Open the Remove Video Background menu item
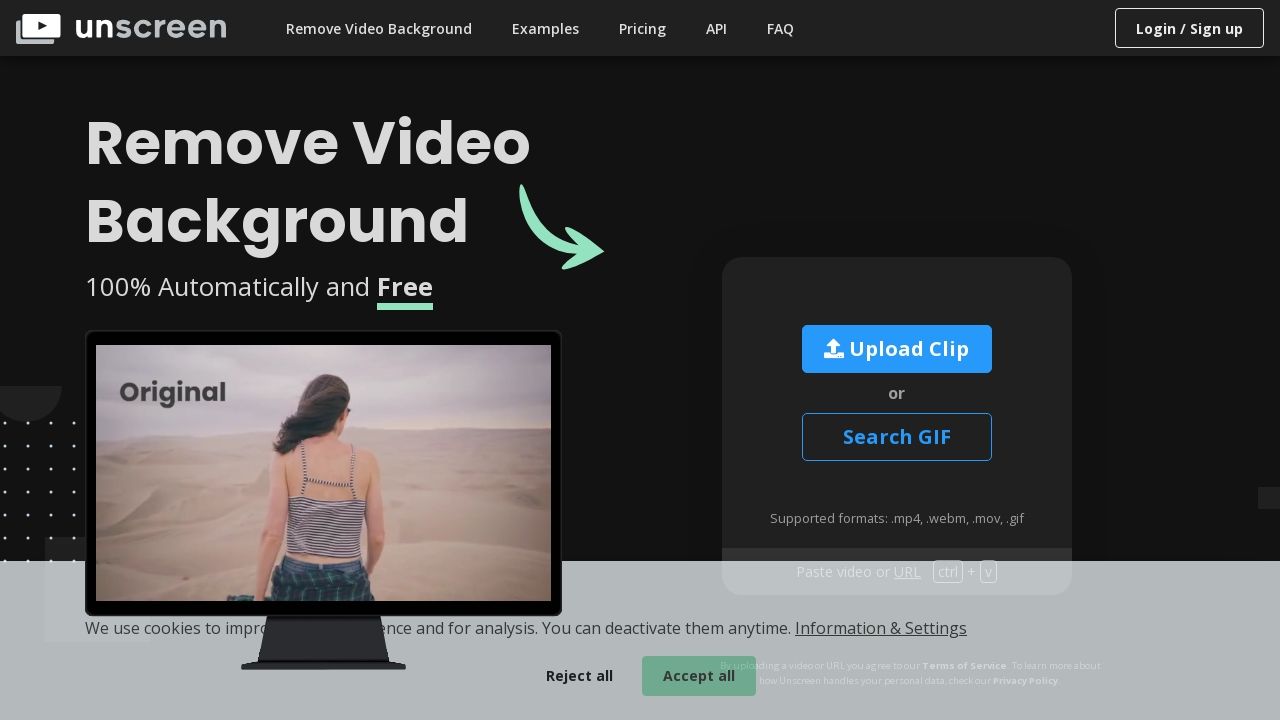Viewport: 1280px width, 720px height. (x=379, y=29)
